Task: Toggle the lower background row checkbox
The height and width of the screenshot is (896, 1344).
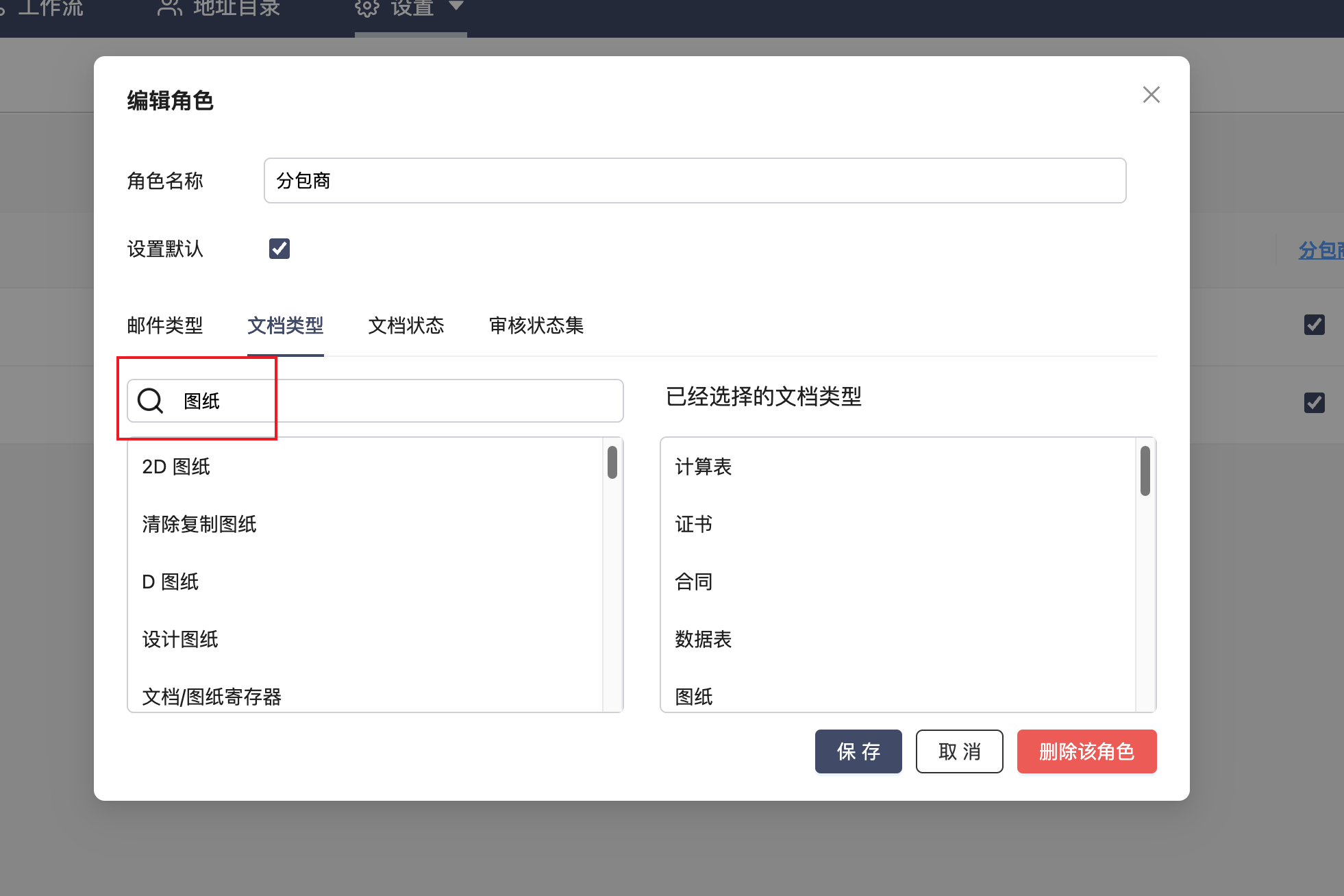Action: (x=1314, y=403)
